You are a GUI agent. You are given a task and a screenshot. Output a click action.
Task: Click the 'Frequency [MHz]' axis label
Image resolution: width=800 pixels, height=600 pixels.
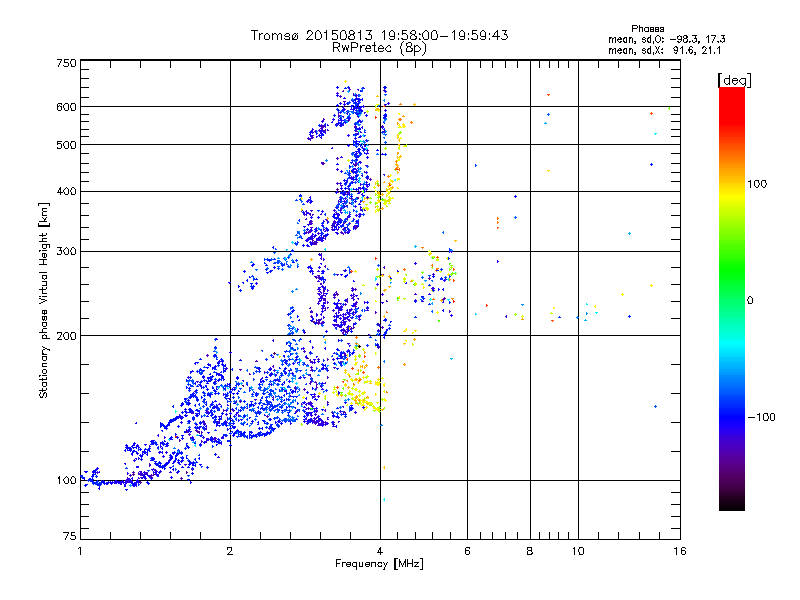[x=379, y=564]
